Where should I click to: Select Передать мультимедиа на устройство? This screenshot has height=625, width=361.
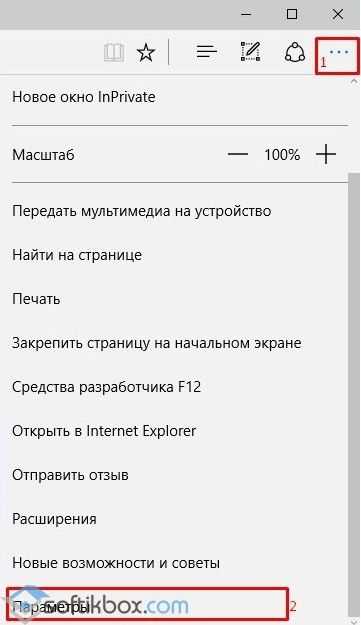[175, 211]
